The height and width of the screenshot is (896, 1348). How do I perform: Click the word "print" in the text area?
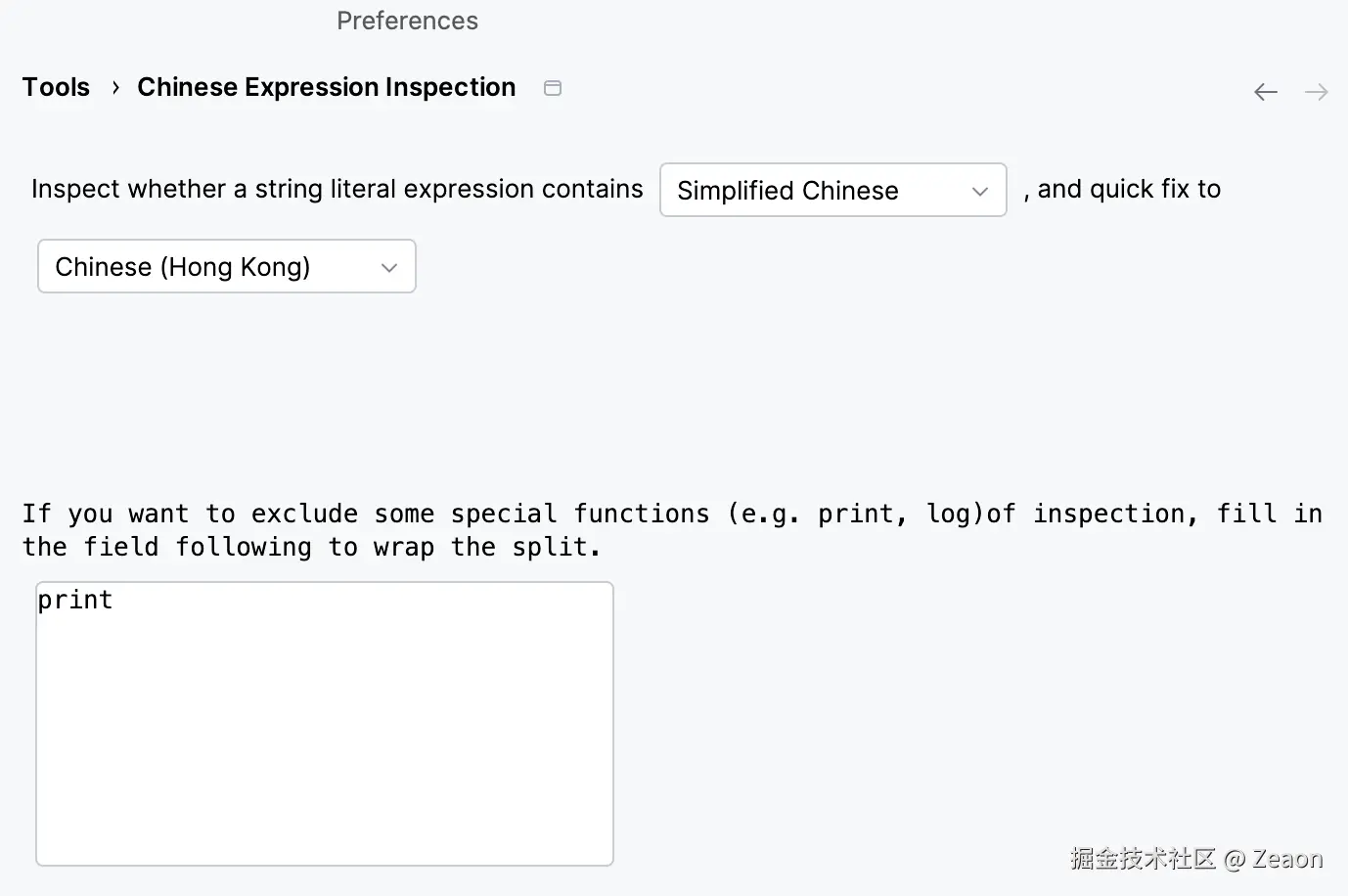[x=75, y=600]
